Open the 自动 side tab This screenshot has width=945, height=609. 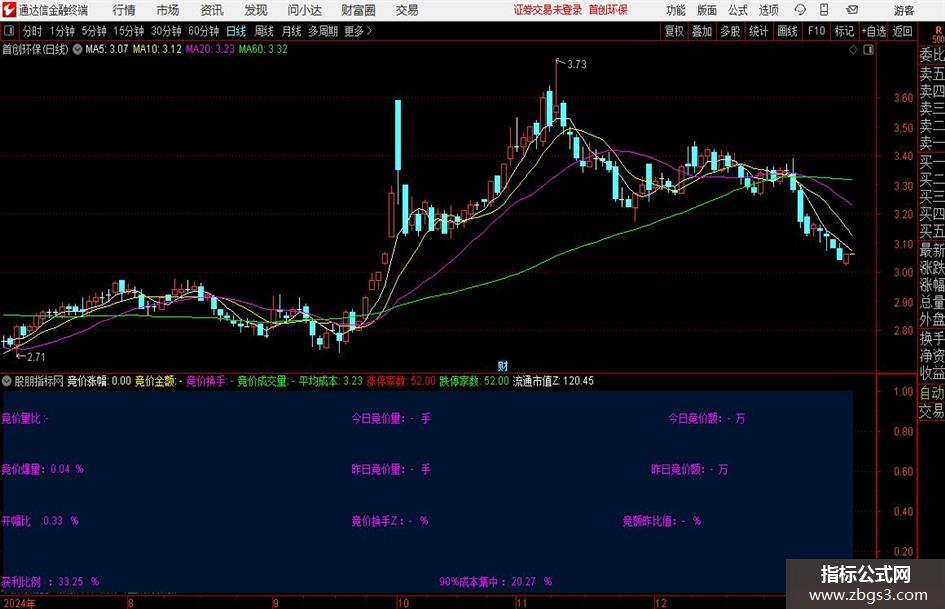pos(932,393)
